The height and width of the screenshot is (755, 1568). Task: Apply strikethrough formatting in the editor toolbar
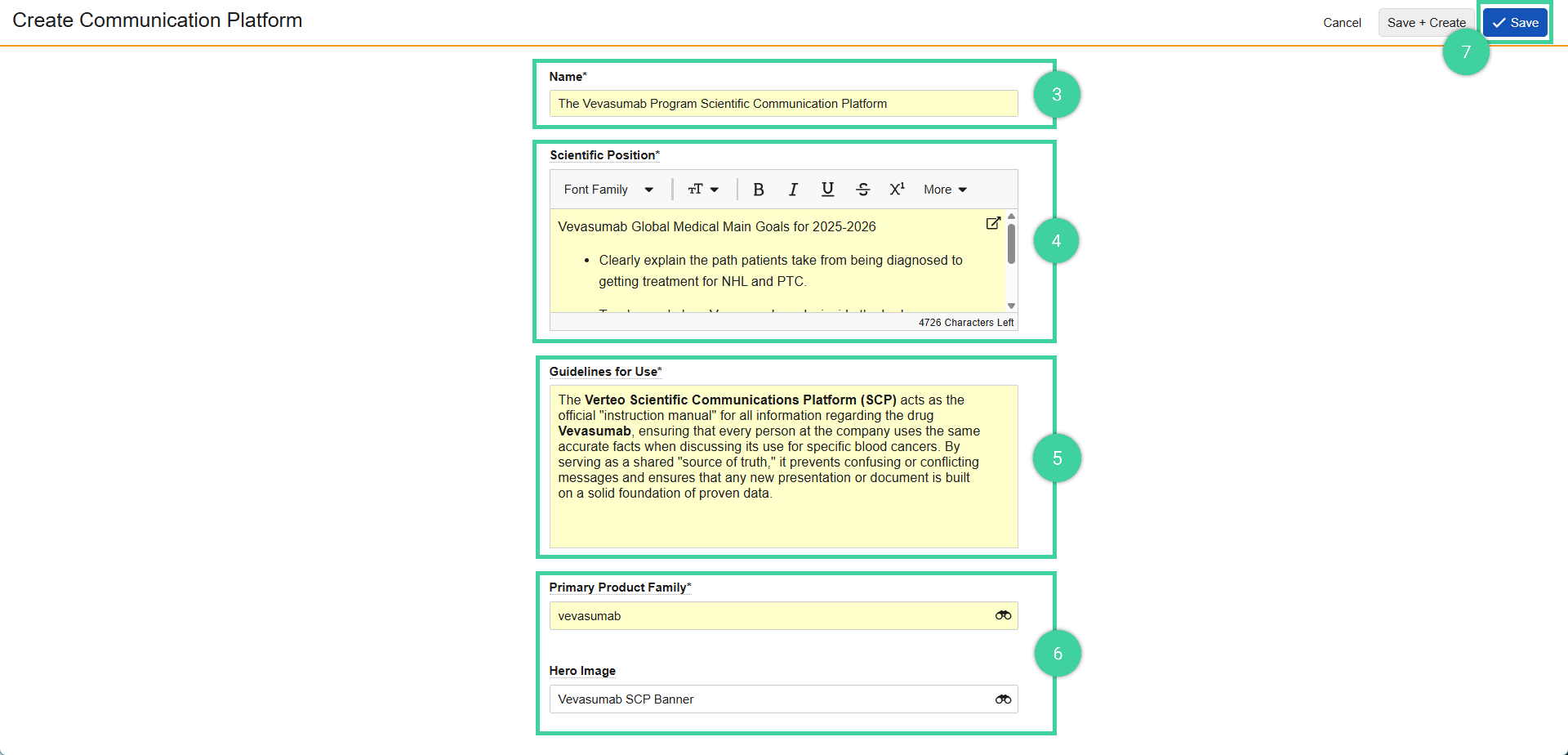tap(862, 189)
